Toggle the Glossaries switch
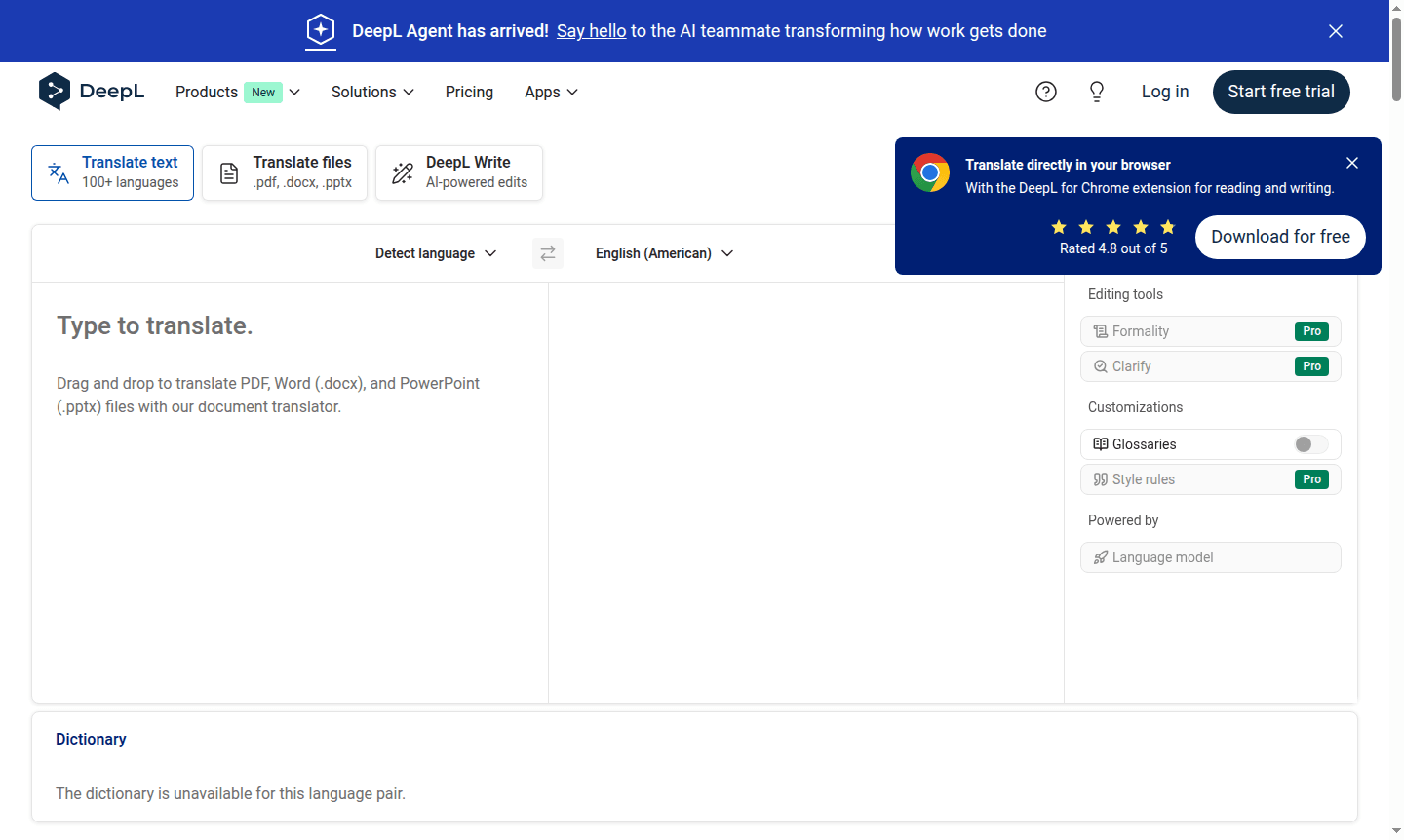The height and width of the screenshot is (840, 1404). 1310,444
